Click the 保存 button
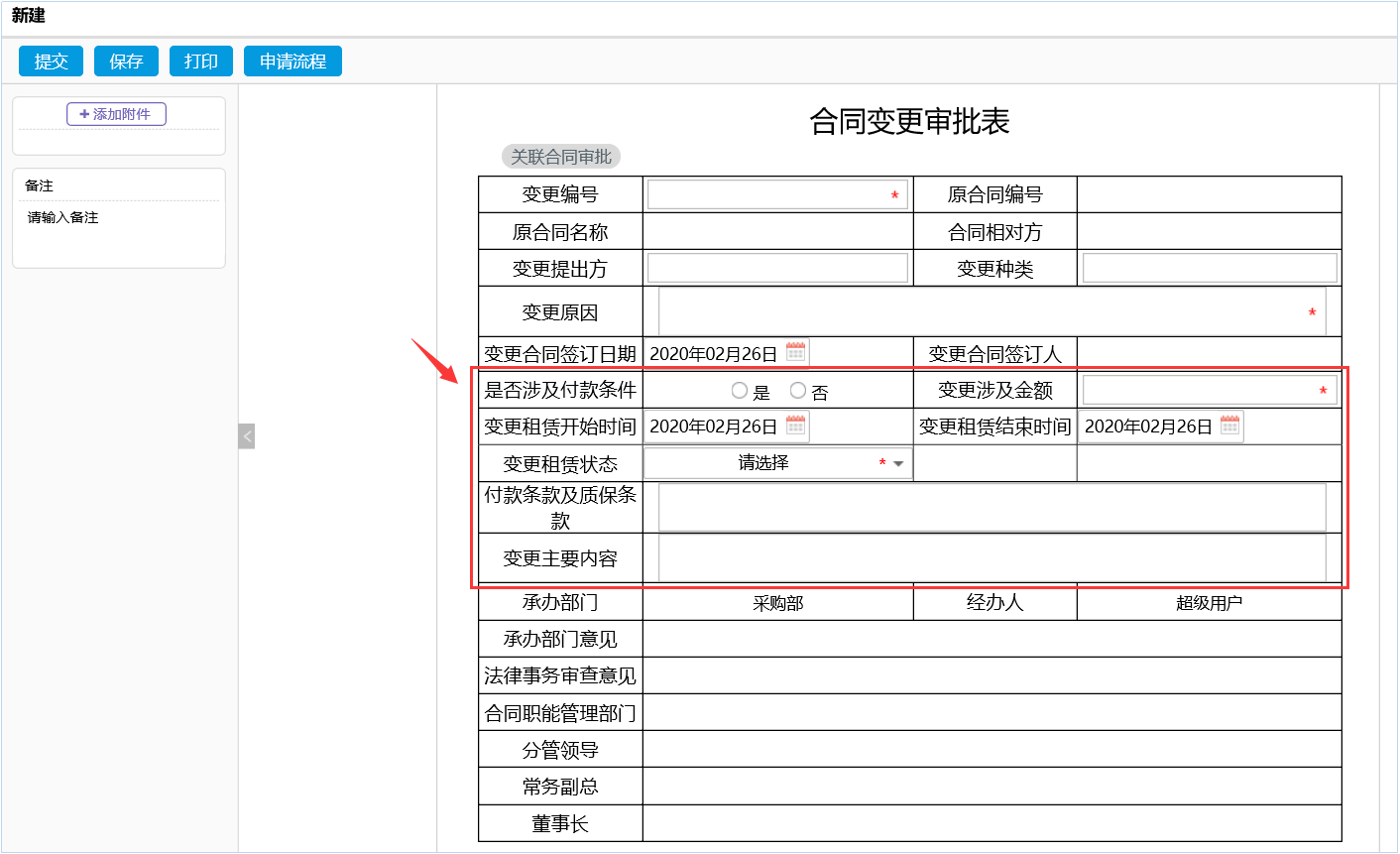Viewport: 1400px width, 854px height. tap(126, 61)
